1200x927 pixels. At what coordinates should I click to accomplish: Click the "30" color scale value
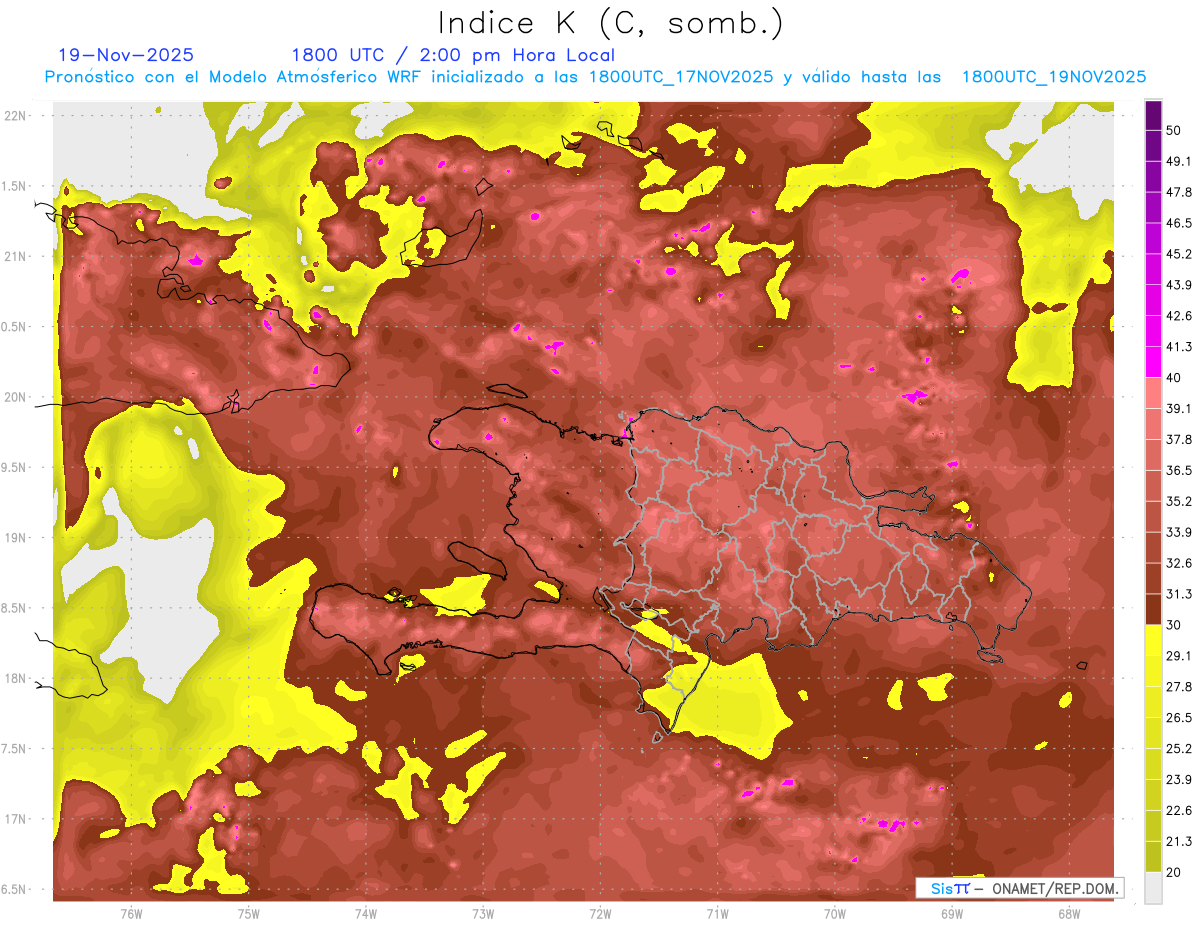[1175, 625]
